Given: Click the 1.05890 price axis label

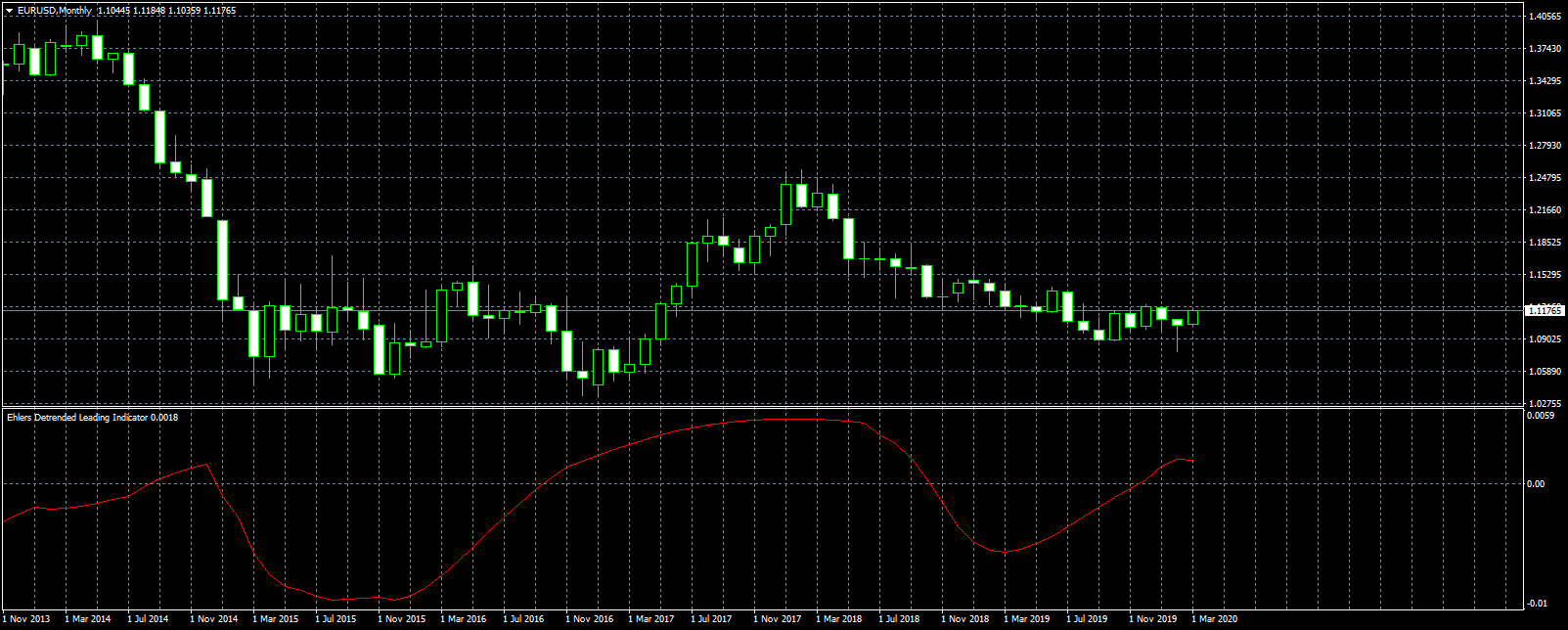Looking at the screenshot, I should coord(1545,372).
